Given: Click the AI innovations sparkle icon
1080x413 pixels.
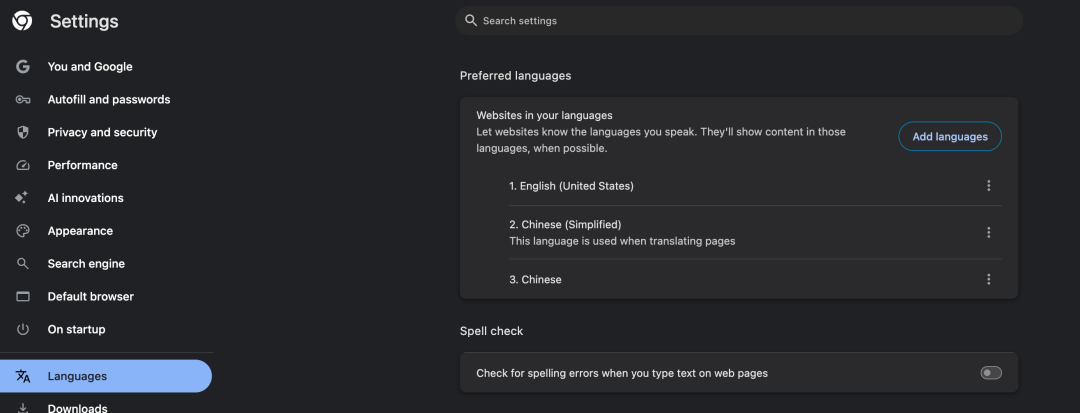Looking at the screenshot, I should click(x=23, y=198).
